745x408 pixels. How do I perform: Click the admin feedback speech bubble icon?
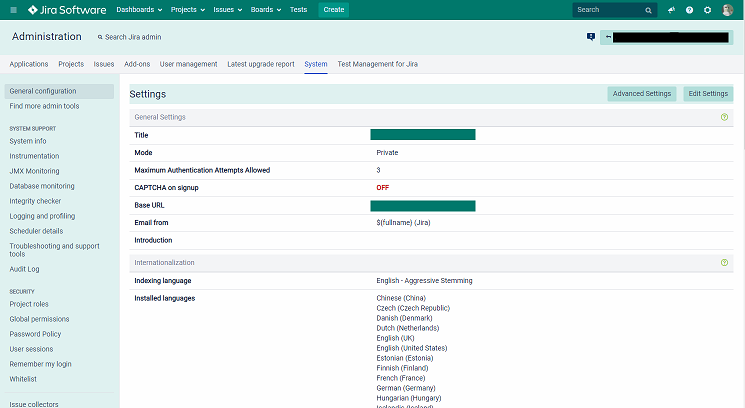click(591, 37)
